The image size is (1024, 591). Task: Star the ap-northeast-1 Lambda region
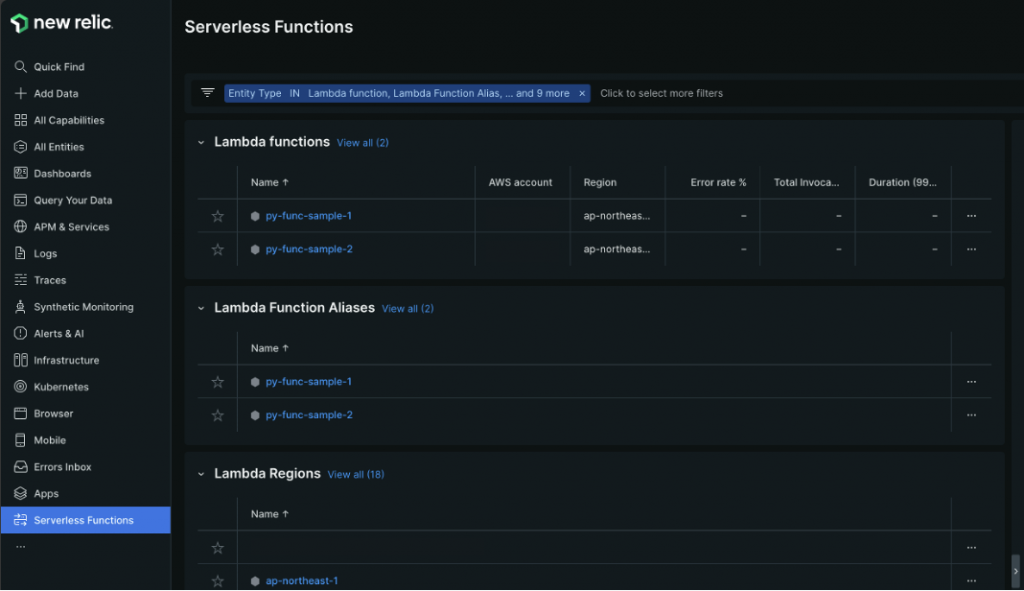coord(216,580)
